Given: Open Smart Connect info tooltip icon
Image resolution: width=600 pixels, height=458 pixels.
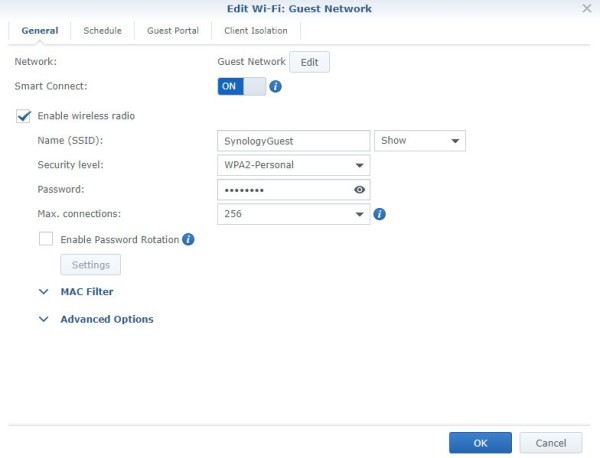Looking at the screenshot, I should (x=276, y=86).
